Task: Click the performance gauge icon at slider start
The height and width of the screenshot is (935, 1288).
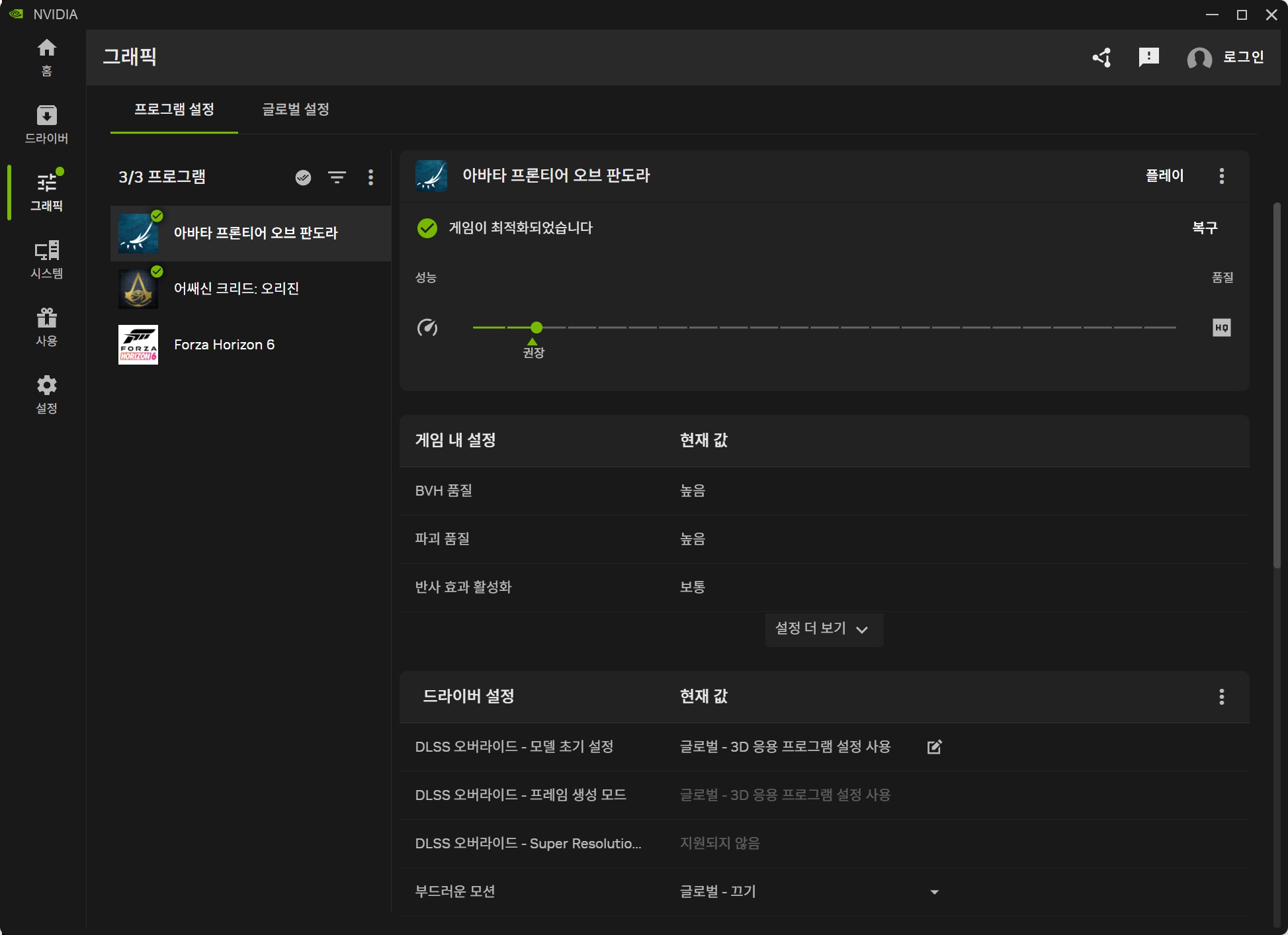Action: pos(427,328)
